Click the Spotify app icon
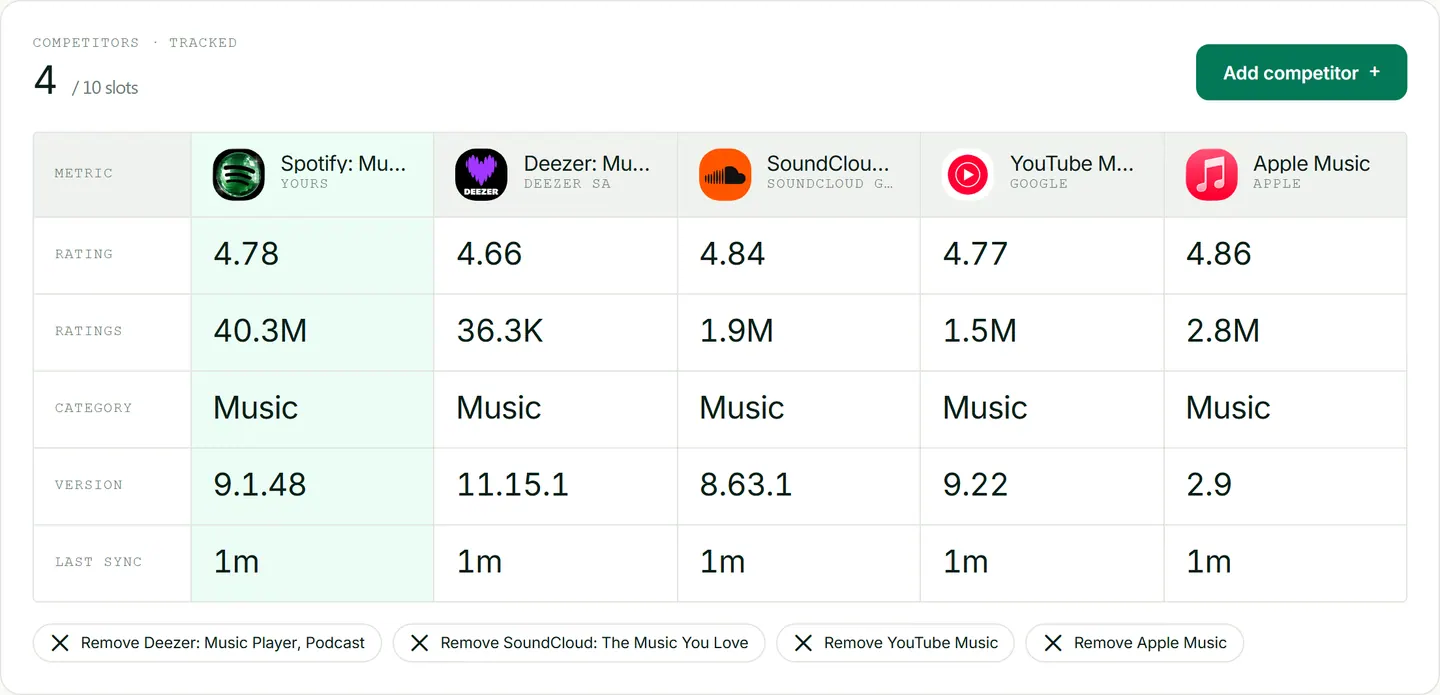1440x695 pixels. pos(238,174)
